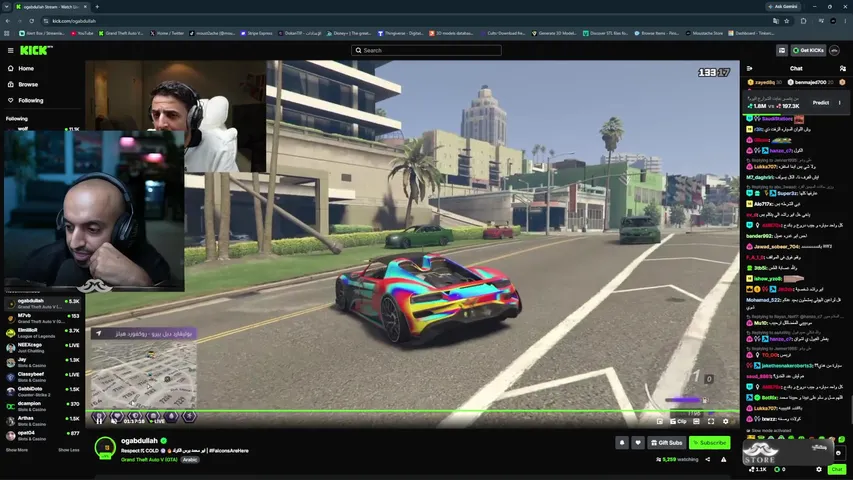Open chat settings gear

pos(819,469)
